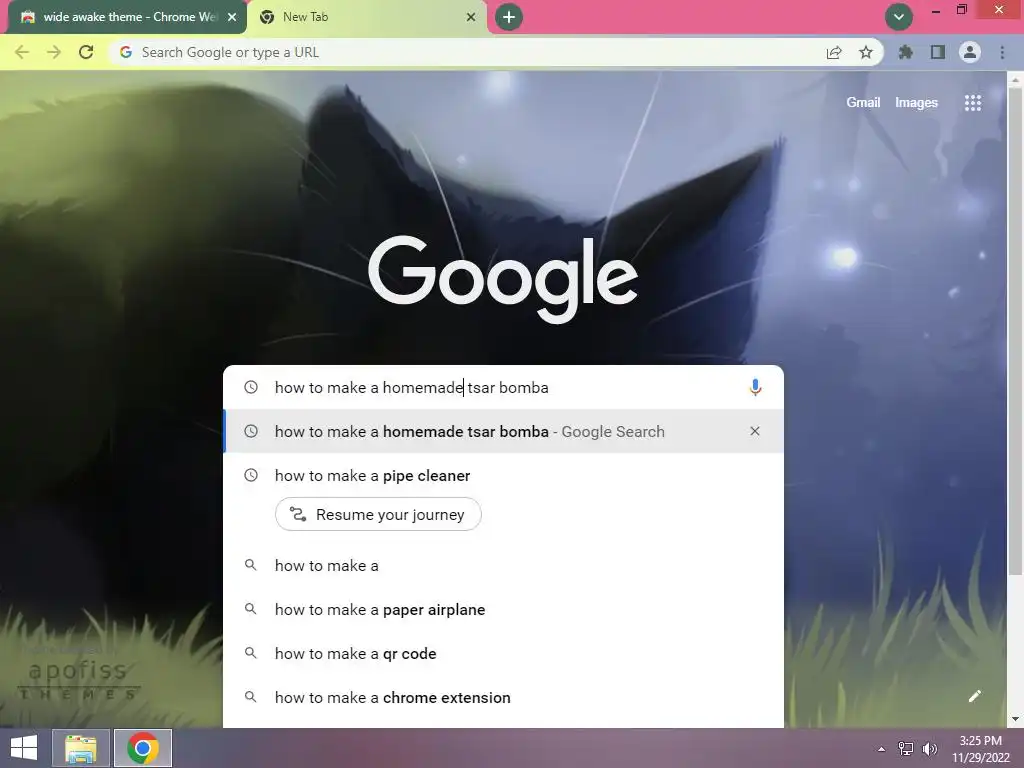
Task: Select the homemade tsar bomba suggestion
Action: (504, 431)
